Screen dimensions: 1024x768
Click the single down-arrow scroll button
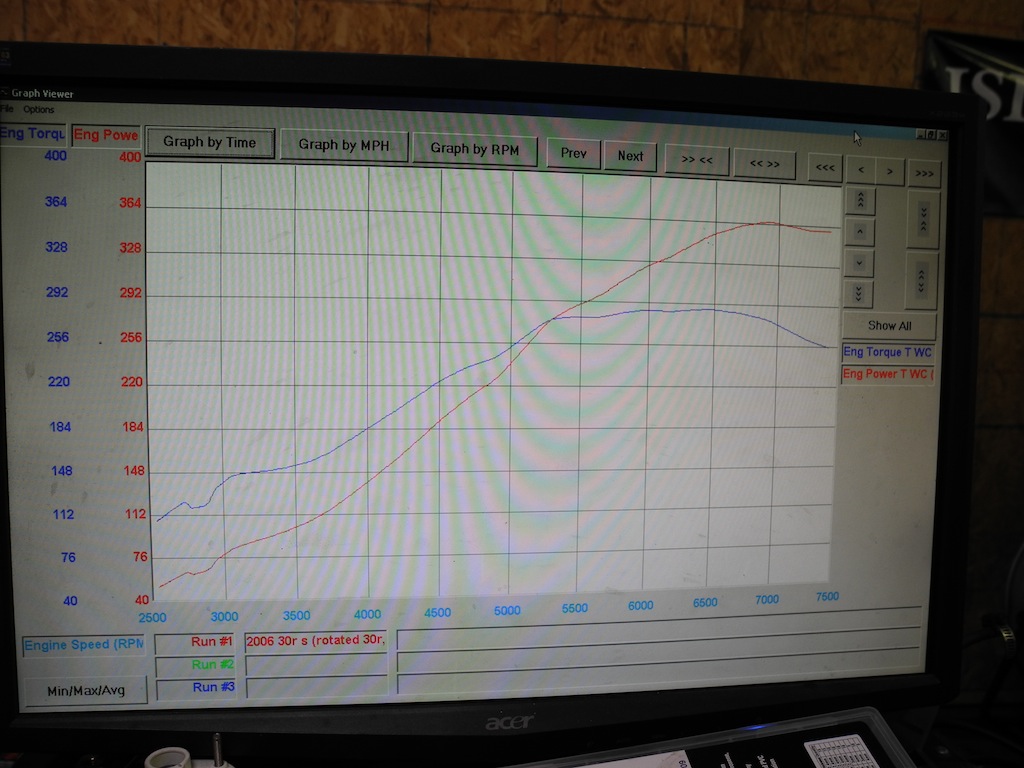pos(859,263)
